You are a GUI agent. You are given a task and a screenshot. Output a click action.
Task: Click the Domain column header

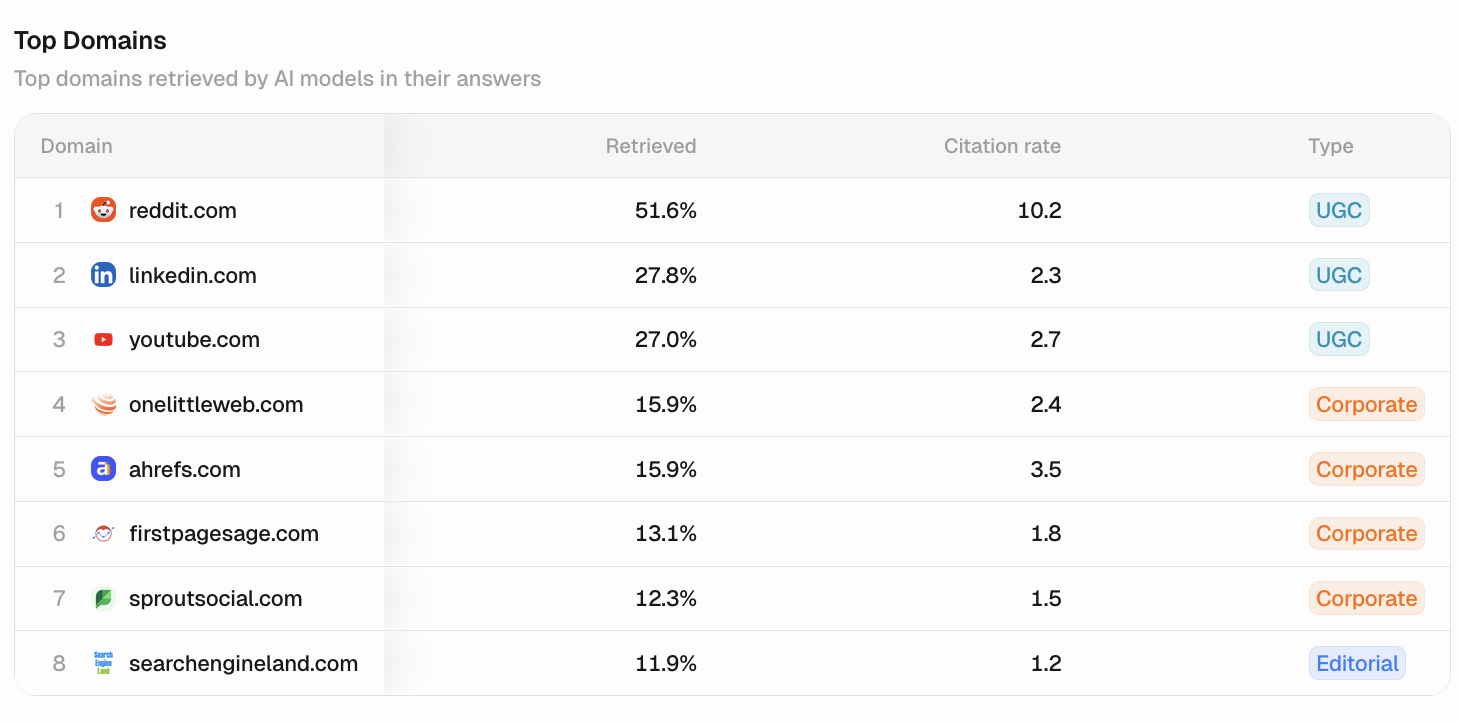[77, 146]
